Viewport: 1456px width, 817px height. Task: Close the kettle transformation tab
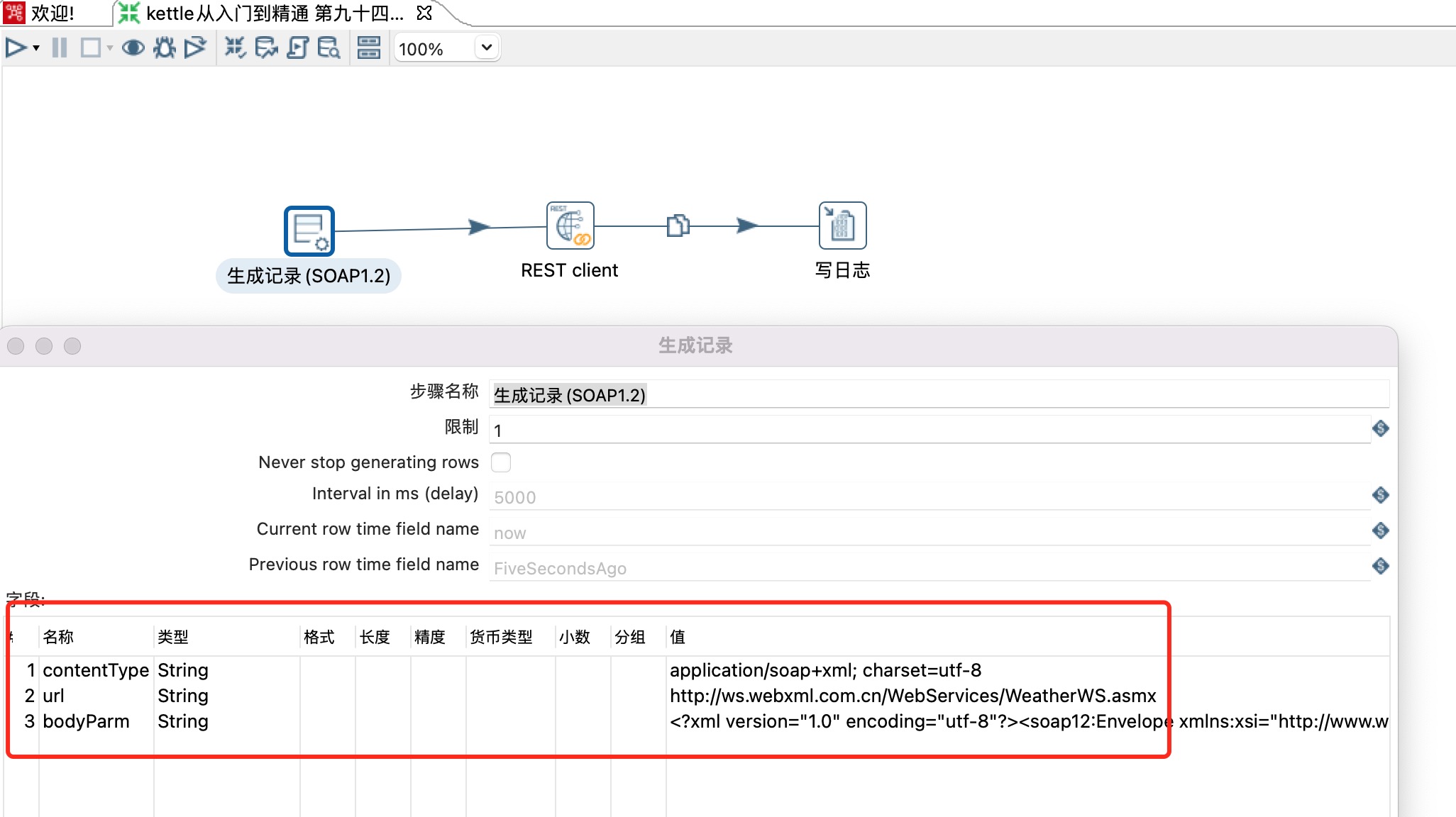pos(424,13)
